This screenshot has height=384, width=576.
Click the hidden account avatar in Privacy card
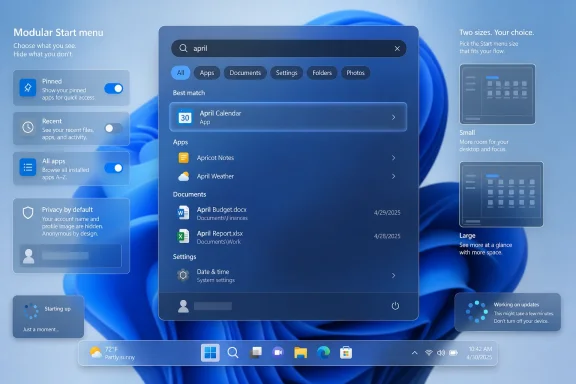tap(29, 256)
